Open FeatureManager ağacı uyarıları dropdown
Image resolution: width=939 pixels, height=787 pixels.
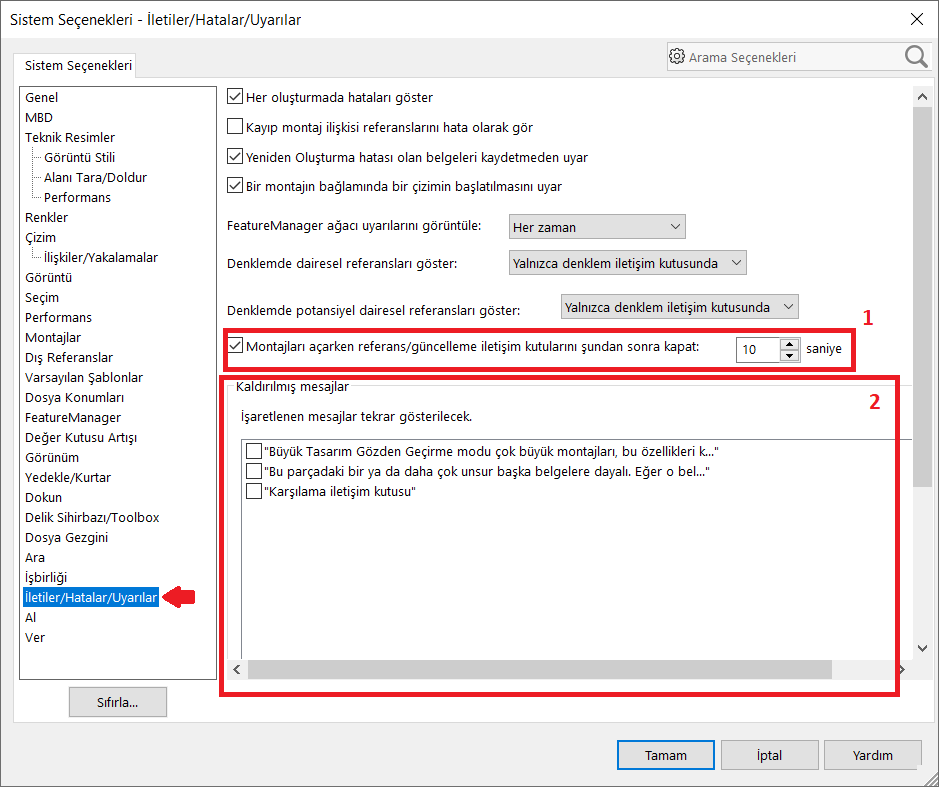[596, 227]
